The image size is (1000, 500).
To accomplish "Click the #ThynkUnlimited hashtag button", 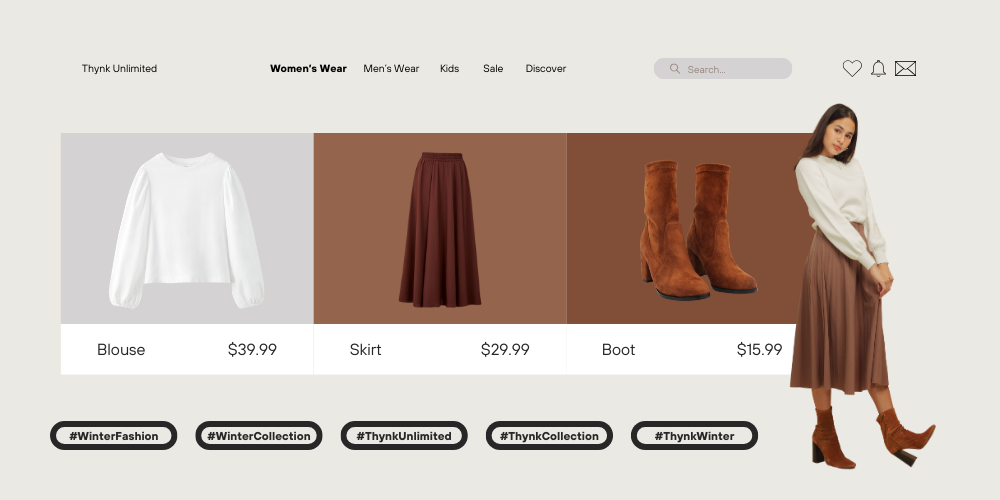I will pos(404,436).
